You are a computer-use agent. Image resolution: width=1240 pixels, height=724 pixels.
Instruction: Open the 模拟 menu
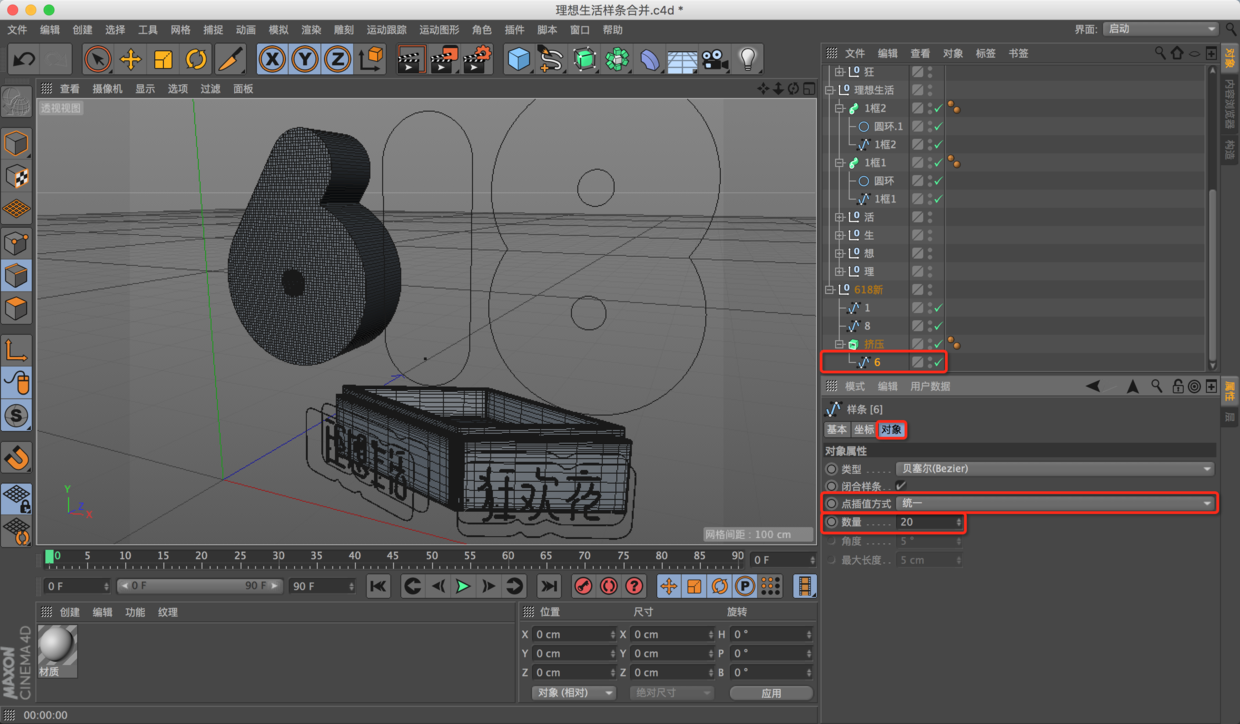coord(278,30)
